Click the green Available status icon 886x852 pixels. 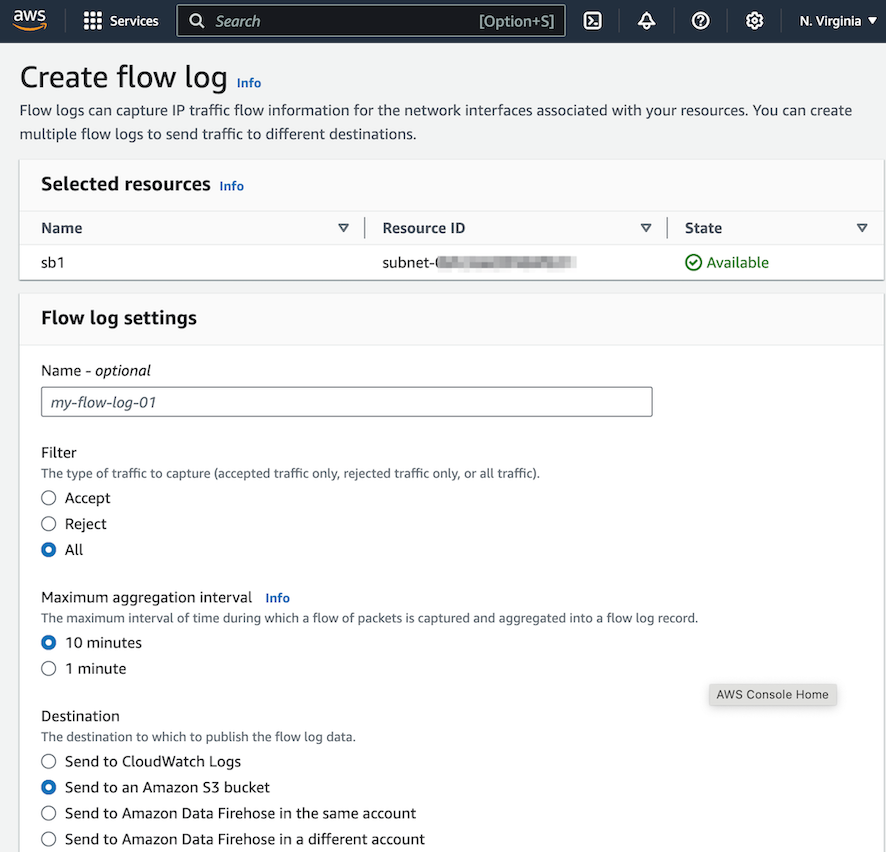(693, 263)
